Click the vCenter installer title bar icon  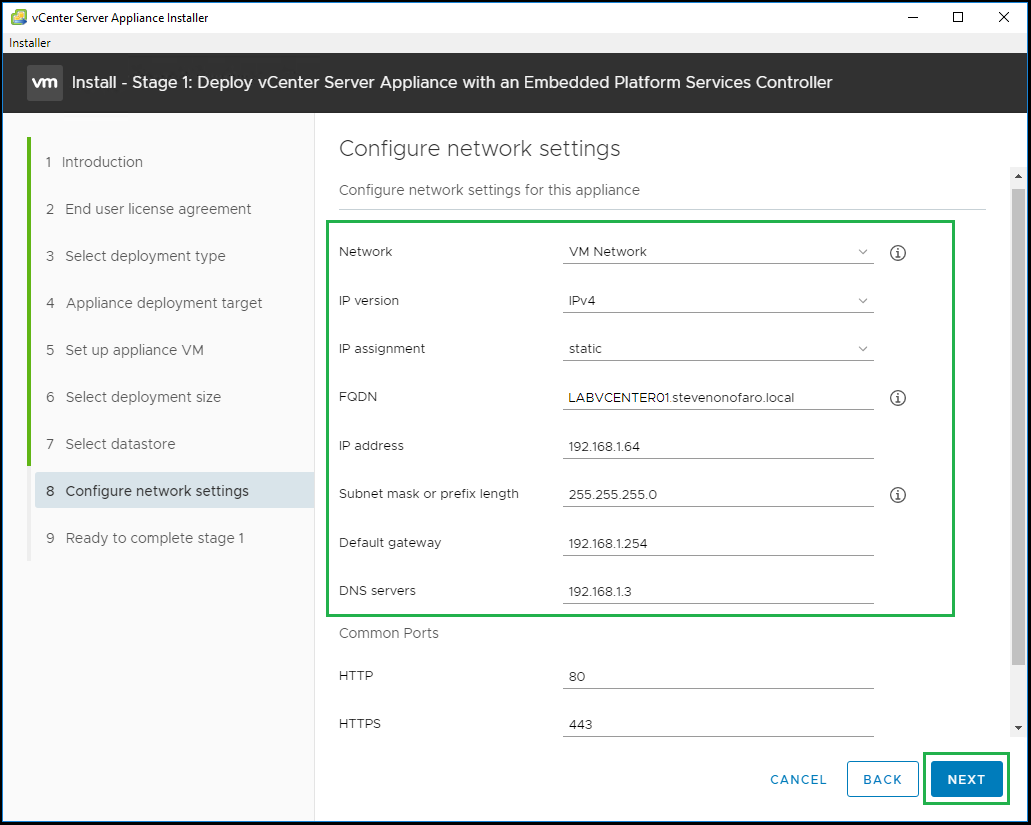[18, 17]
